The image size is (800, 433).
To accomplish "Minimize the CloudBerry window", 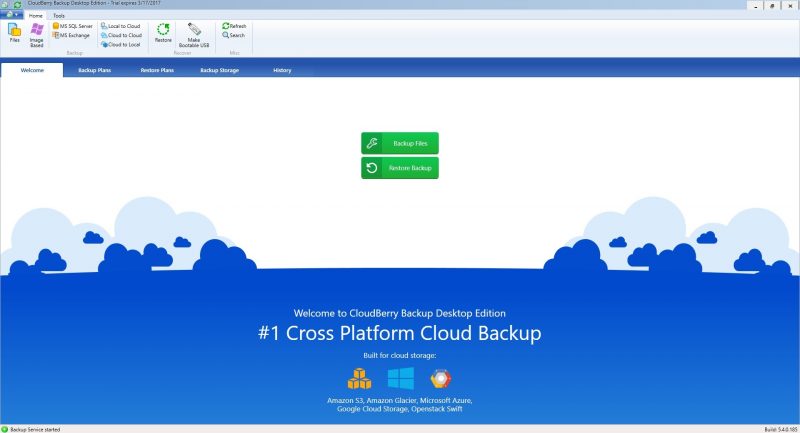I will tap(756, 6).
